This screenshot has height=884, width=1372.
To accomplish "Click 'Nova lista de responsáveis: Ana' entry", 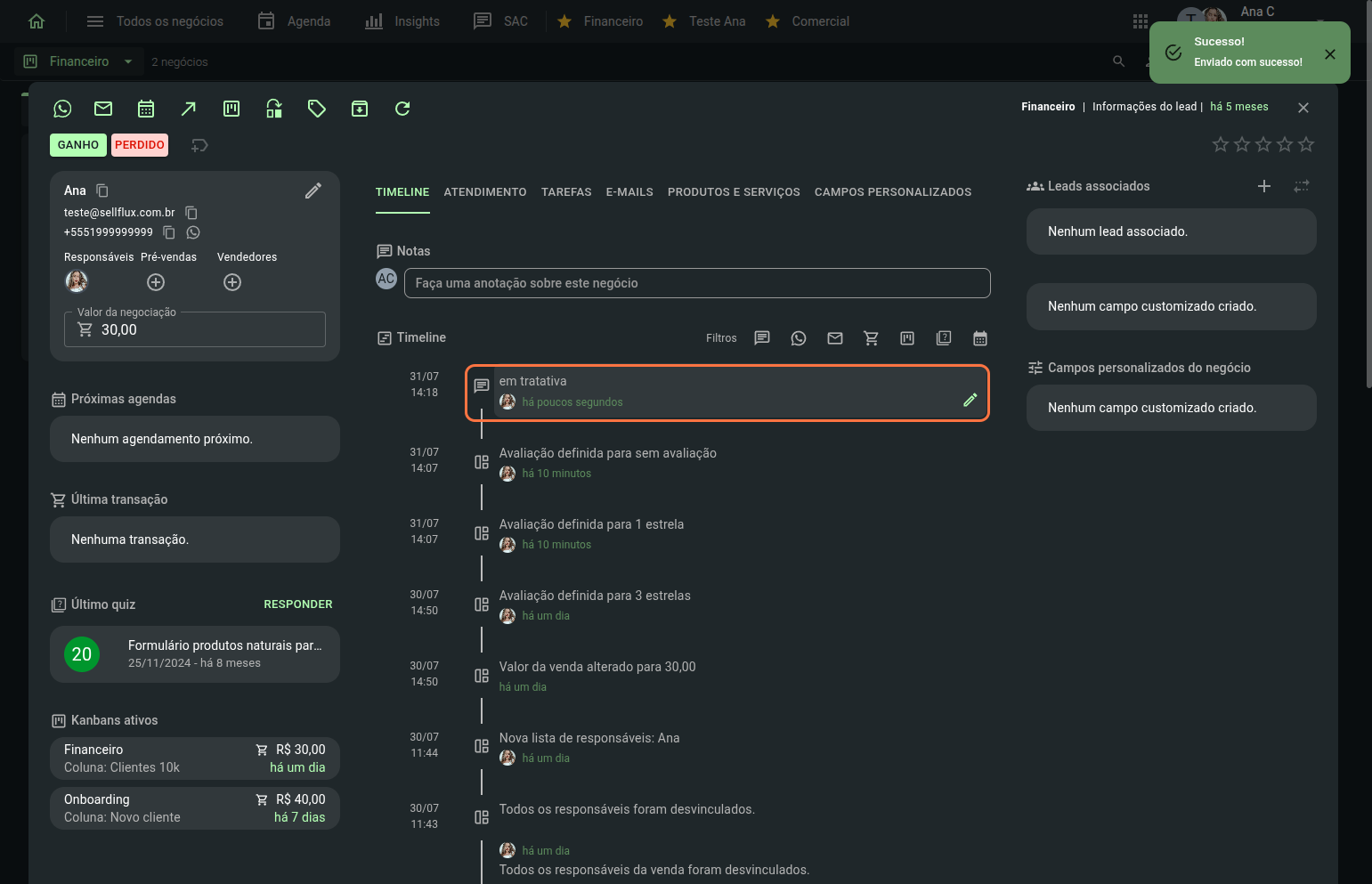I will coord(589,738).
